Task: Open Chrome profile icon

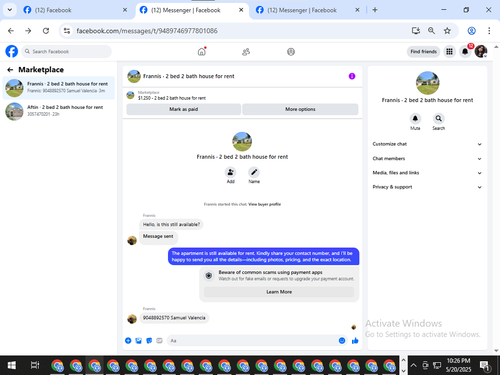Action: click(471, 31)
